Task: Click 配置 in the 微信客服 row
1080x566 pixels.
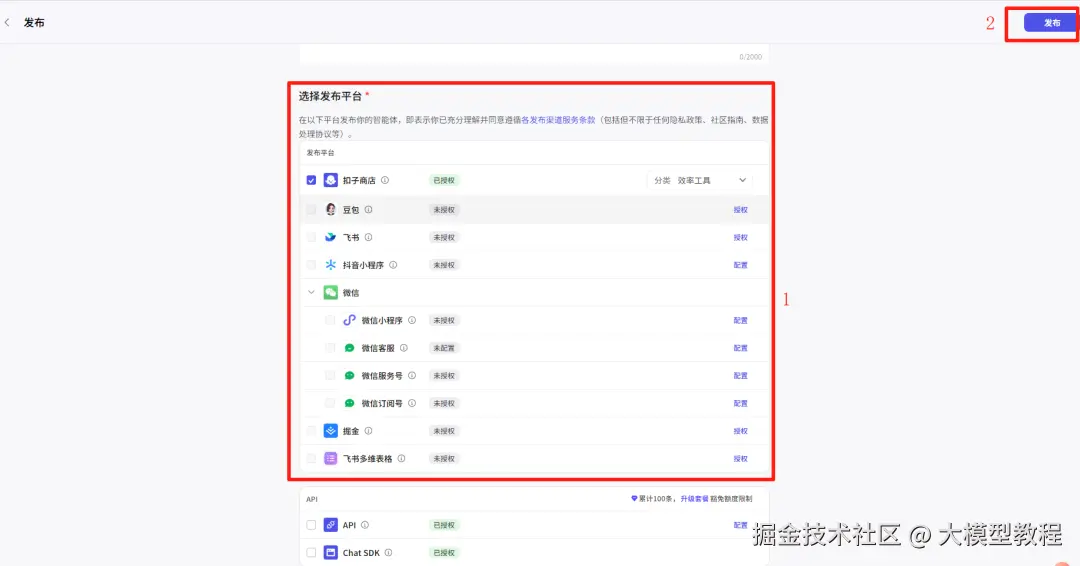Action: (x=740, y=348)
